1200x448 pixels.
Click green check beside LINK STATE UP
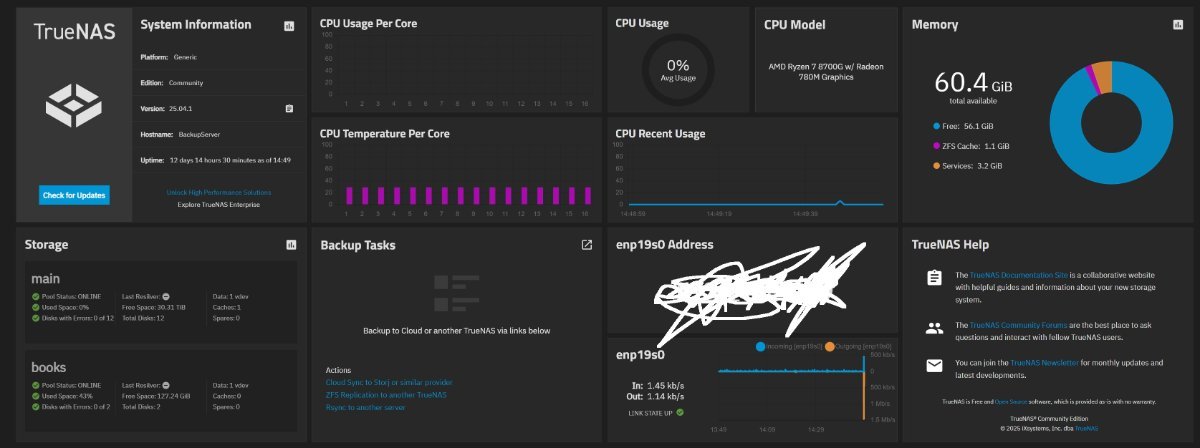679,411
